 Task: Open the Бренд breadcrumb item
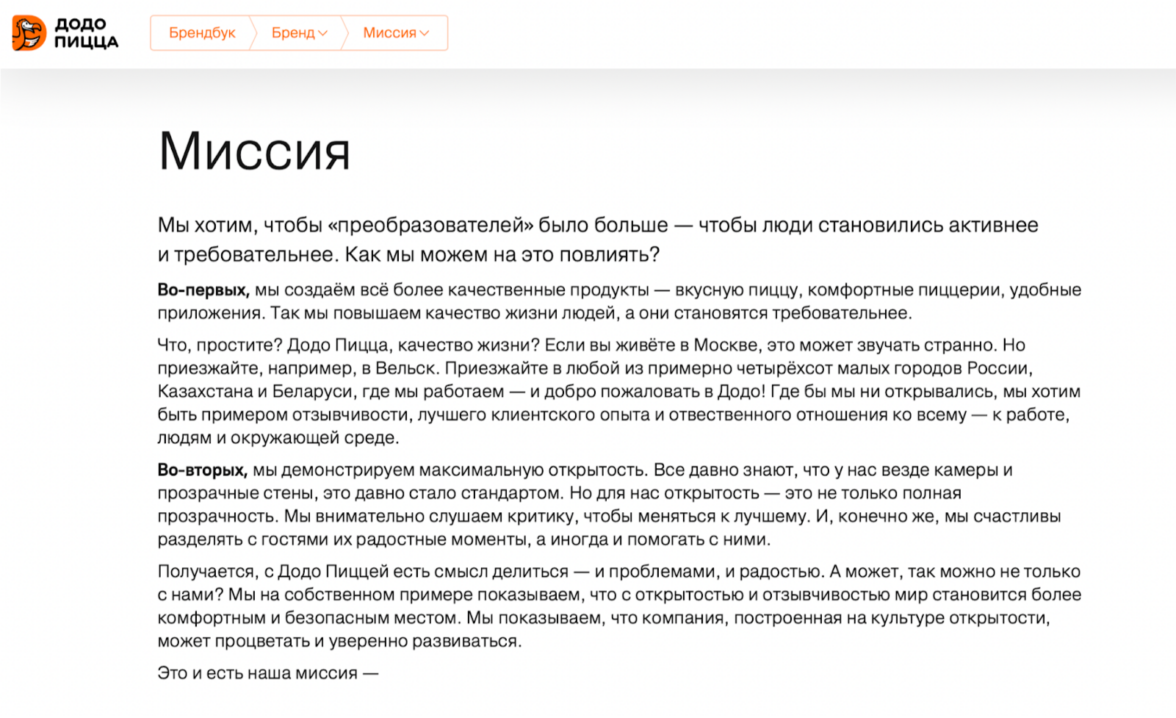(293, 33)
